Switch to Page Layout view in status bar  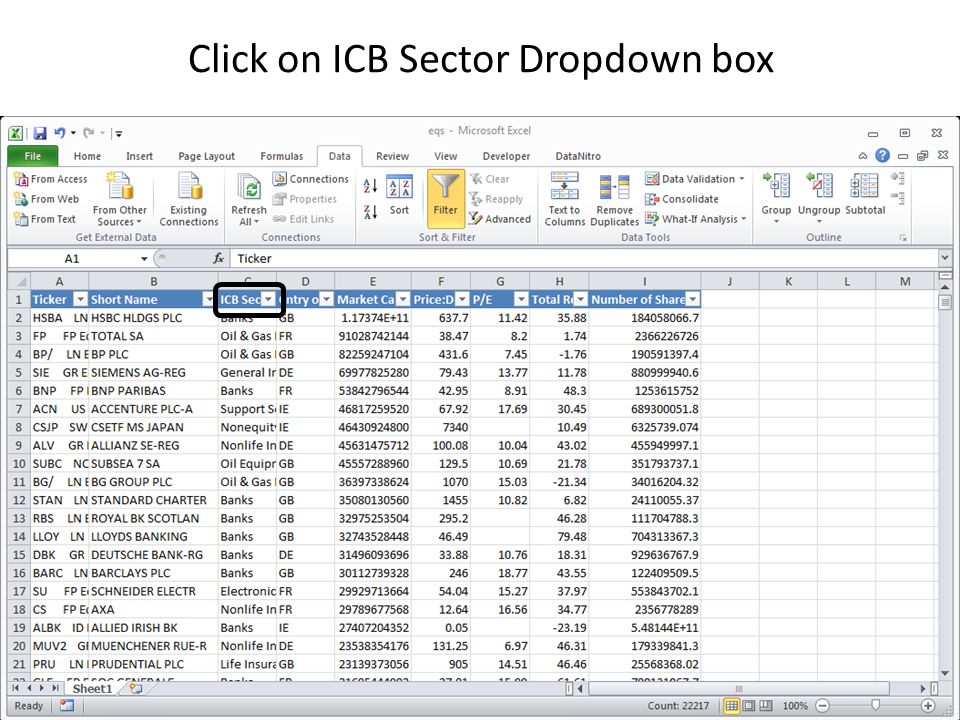pyautogui.click(x=749, y=706)
